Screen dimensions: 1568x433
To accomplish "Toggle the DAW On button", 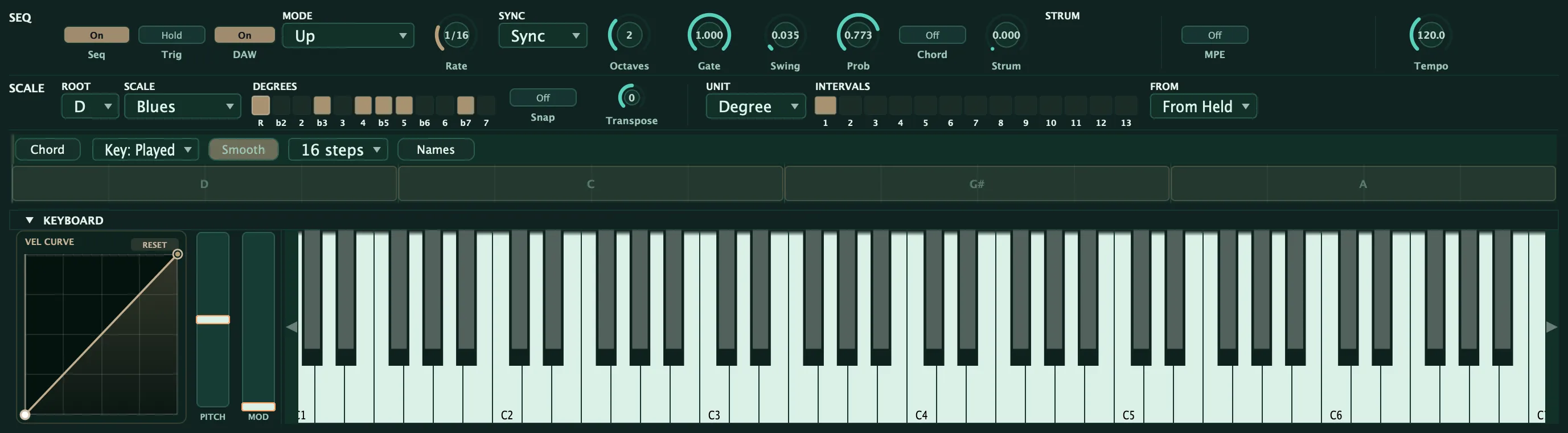I will click(x=244, y=35).
